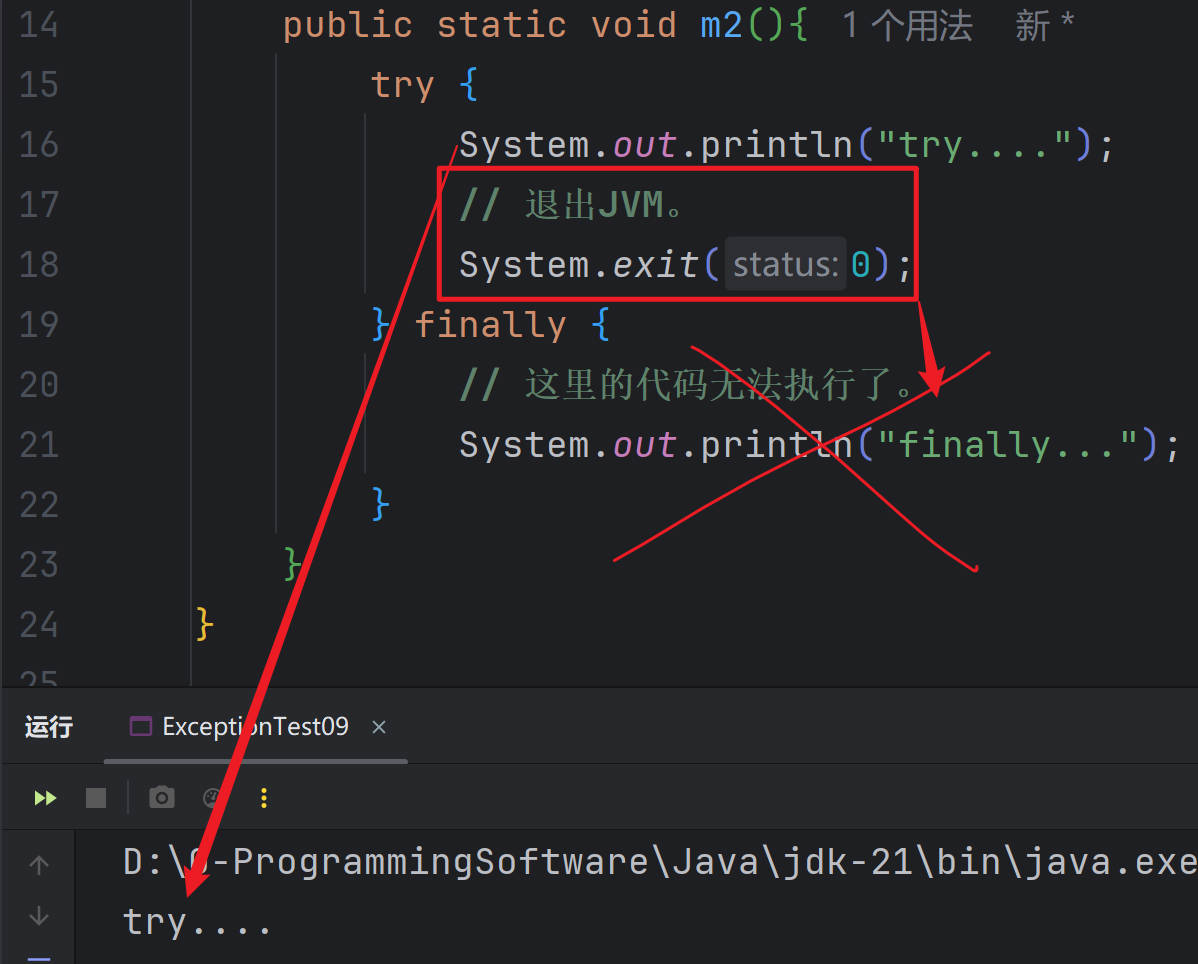The height and width of the screenshot is (964, 1198).
Task: Click the 新 * author inlay hint
Action: 1044,26
